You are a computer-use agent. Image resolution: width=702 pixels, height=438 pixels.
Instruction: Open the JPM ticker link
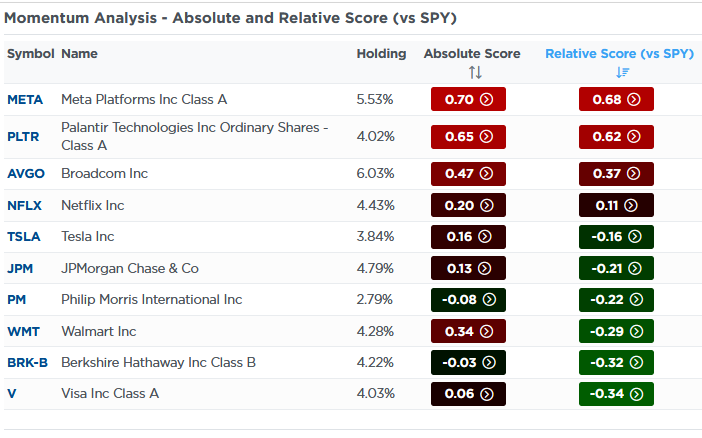coord(21,268)
